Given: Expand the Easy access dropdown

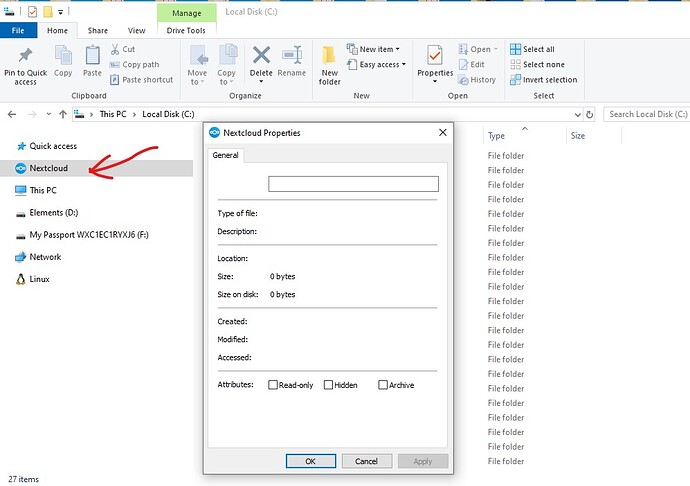Looking at the screenshot, I should coord(404,64).
